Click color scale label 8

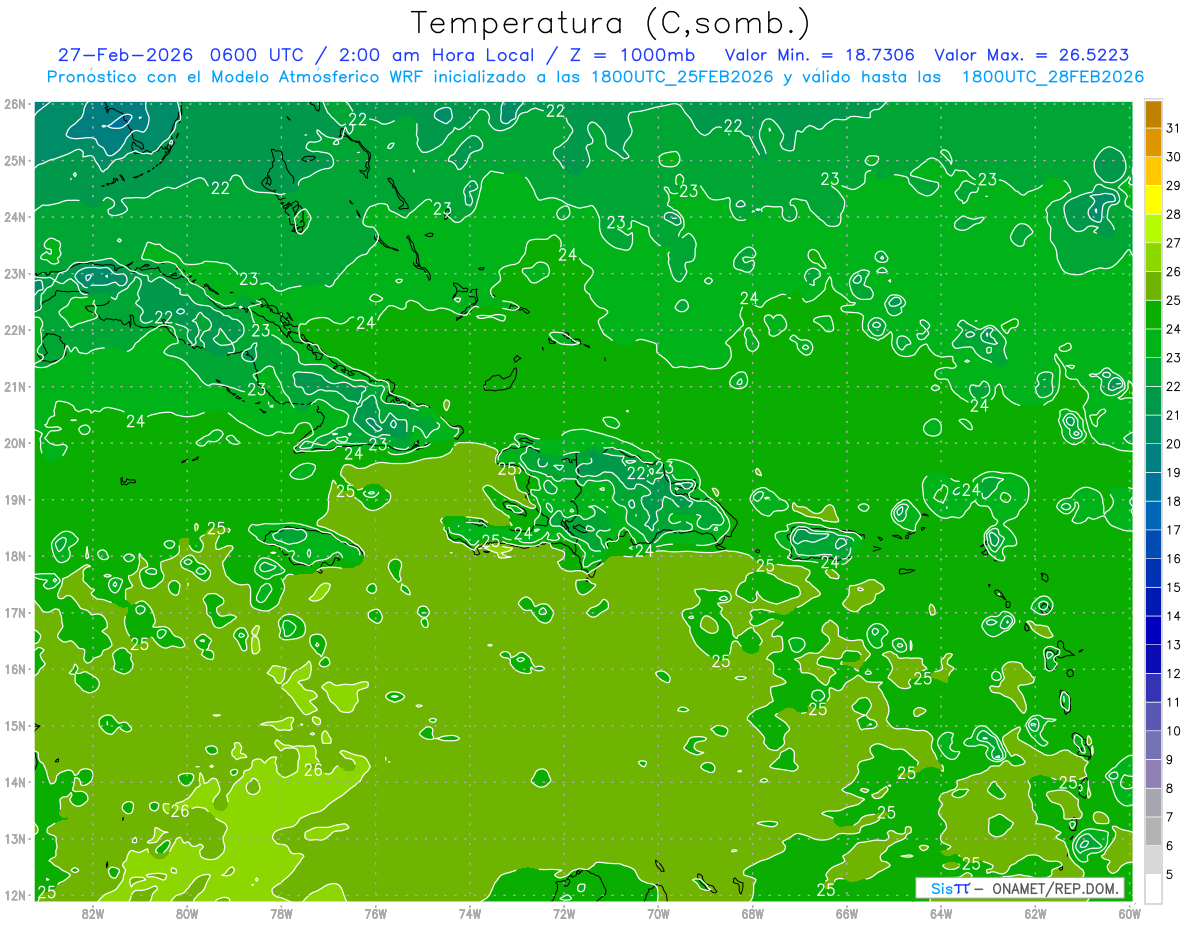pyautogui.click(x=1172, y=788)
